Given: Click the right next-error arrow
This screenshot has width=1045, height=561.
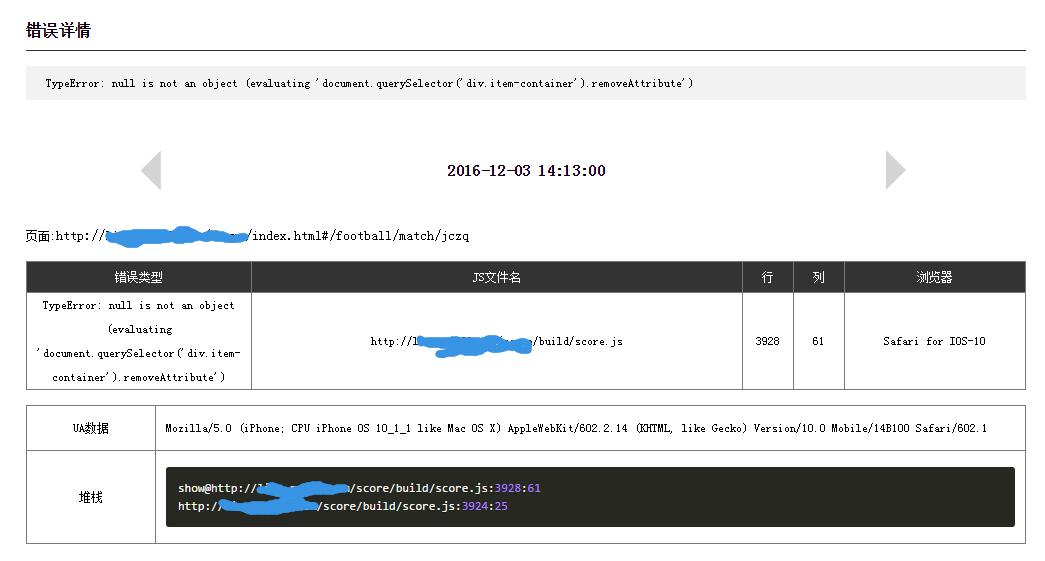Looking at the screenshot, I should (895, 170).
